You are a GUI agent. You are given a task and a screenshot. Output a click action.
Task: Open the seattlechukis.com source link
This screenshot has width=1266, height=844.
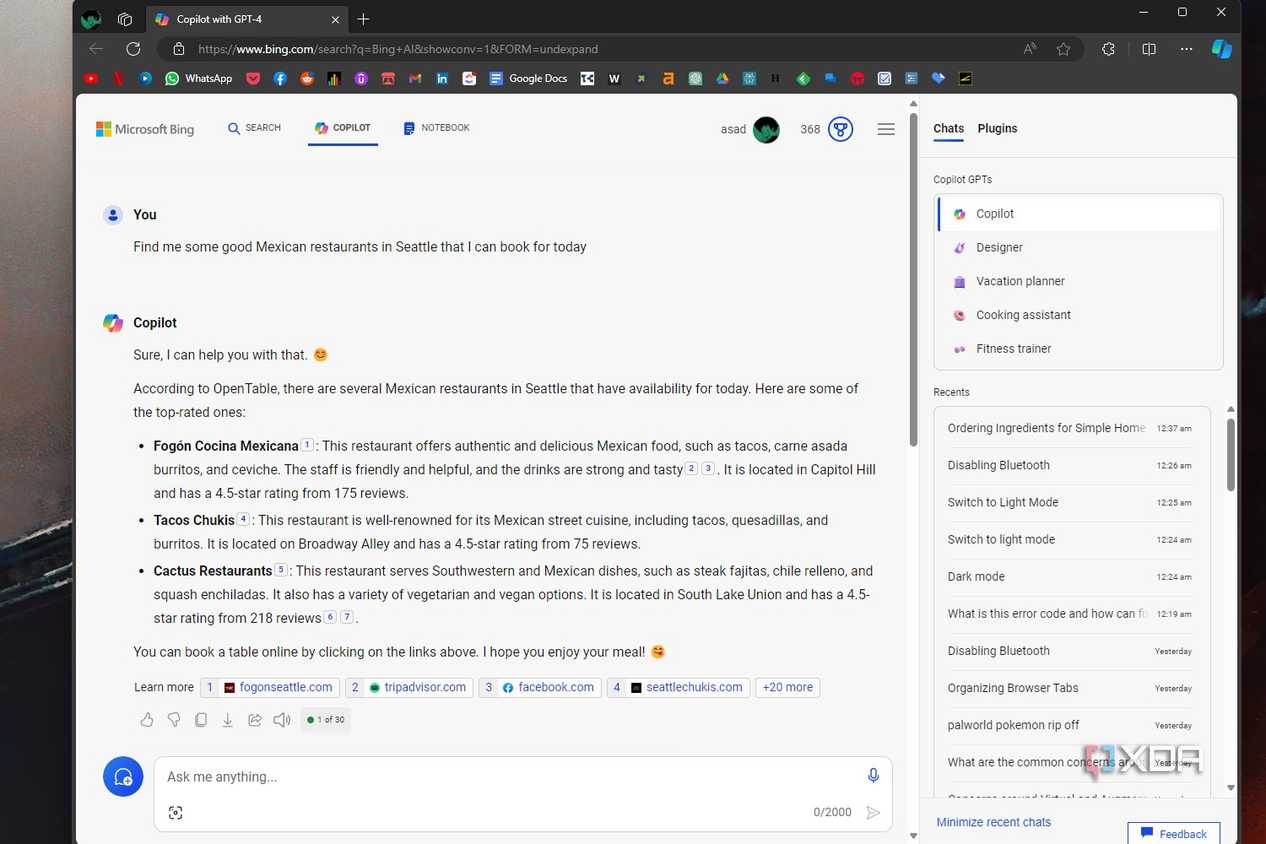pyautogui.click(x=678, y=688)
